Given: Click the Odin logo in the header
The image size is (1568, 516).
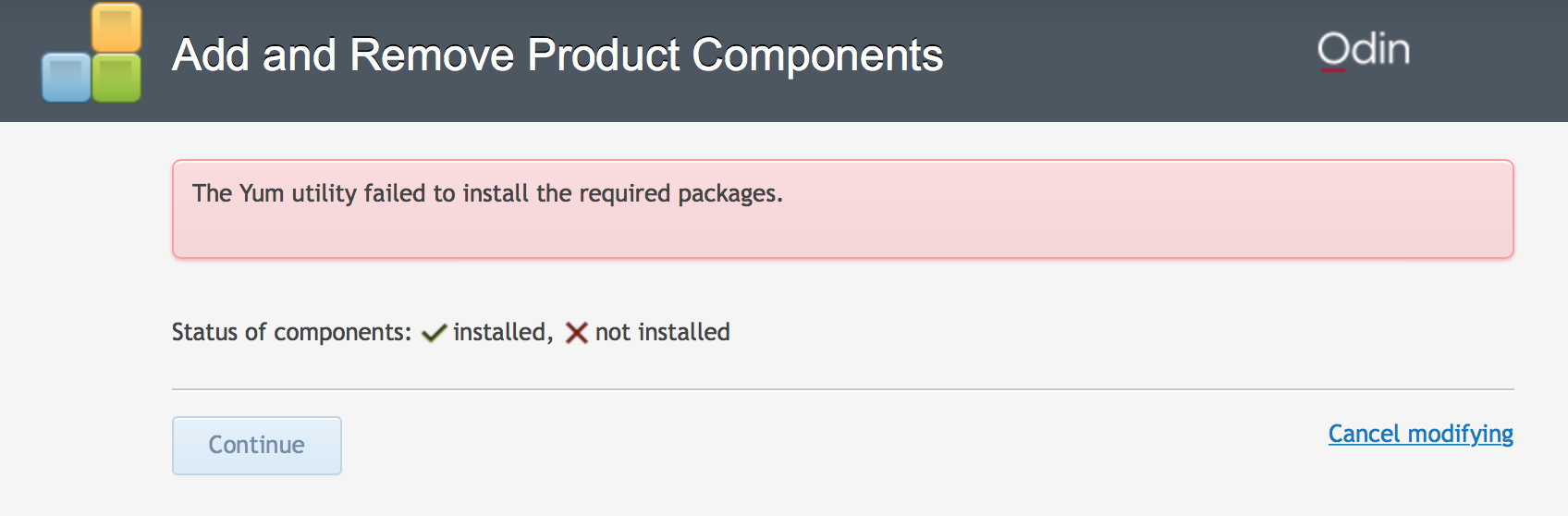Looking at the screenshot, I should point(1364,50).
